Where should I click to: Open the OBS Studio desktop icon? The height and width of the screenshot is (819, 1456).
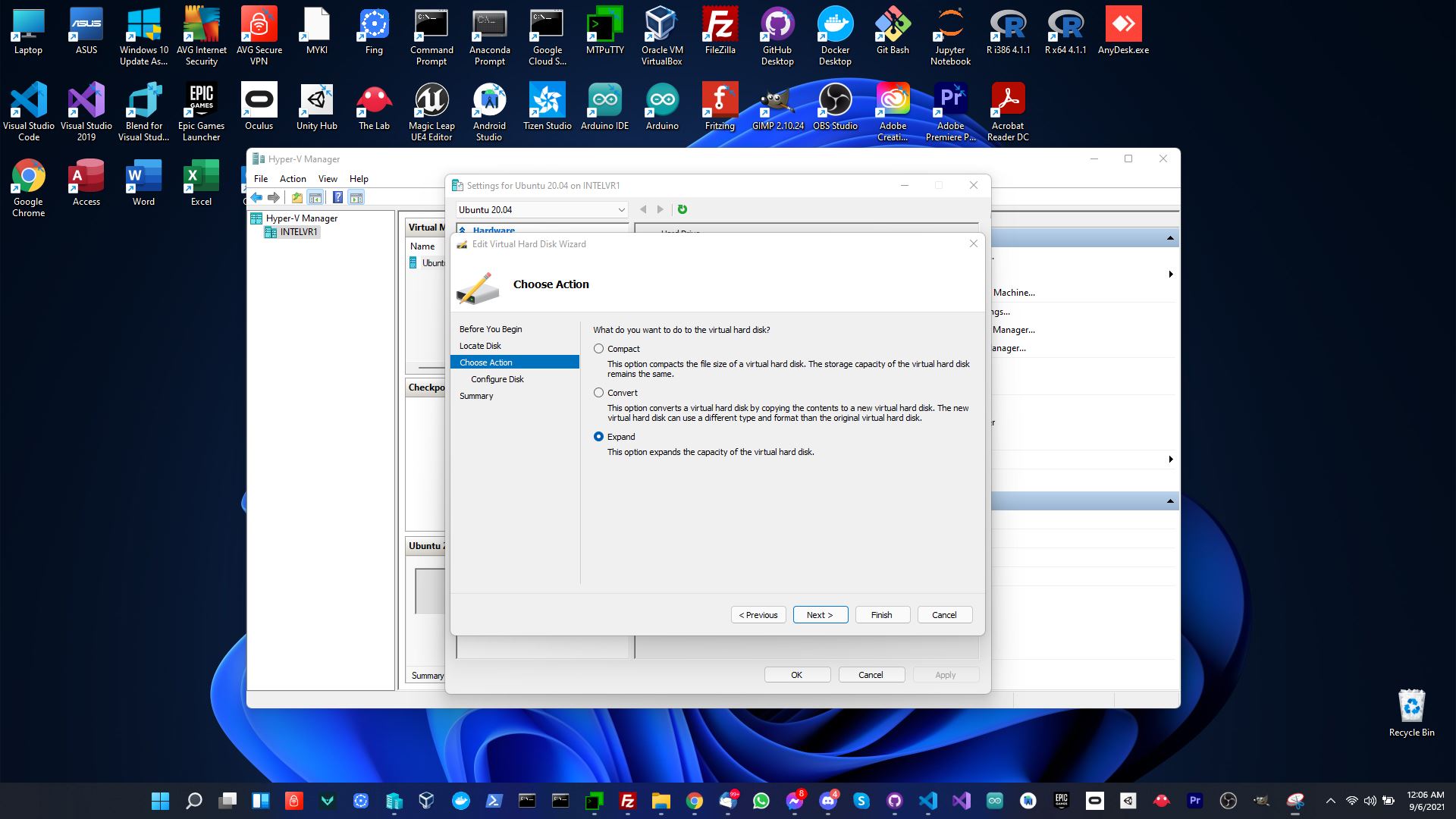click(x=835, y=106)
